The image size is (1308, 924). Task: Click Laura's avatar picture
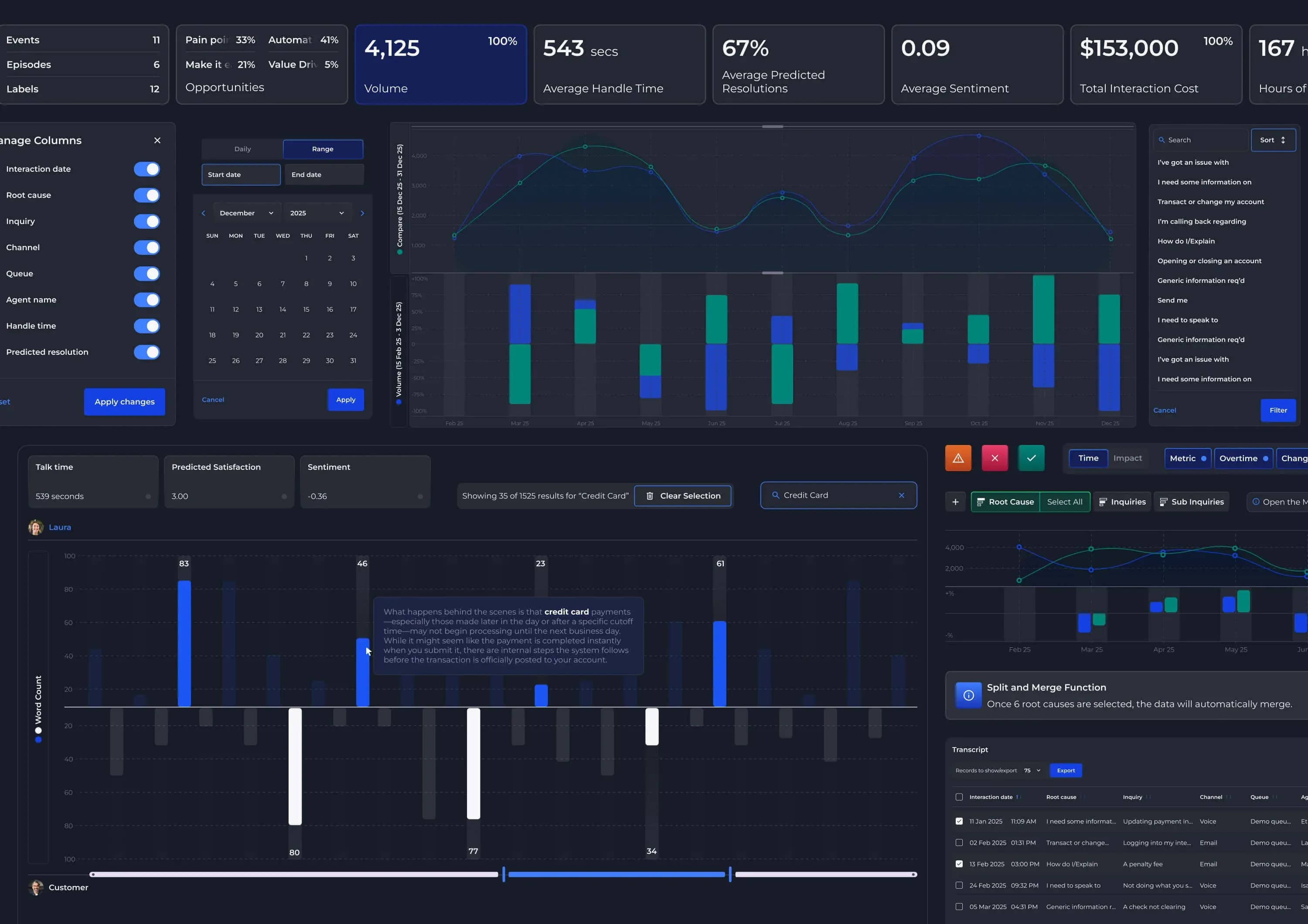36,528
